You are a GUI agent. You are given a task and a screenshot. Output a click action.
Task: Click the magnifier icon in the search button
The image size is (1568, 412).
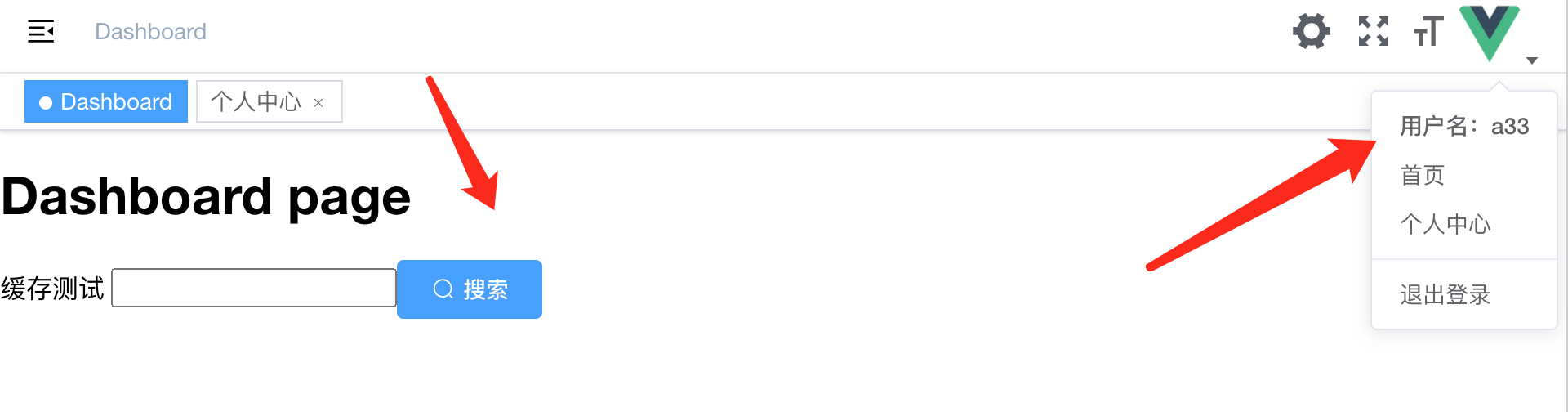click(443, 289)
